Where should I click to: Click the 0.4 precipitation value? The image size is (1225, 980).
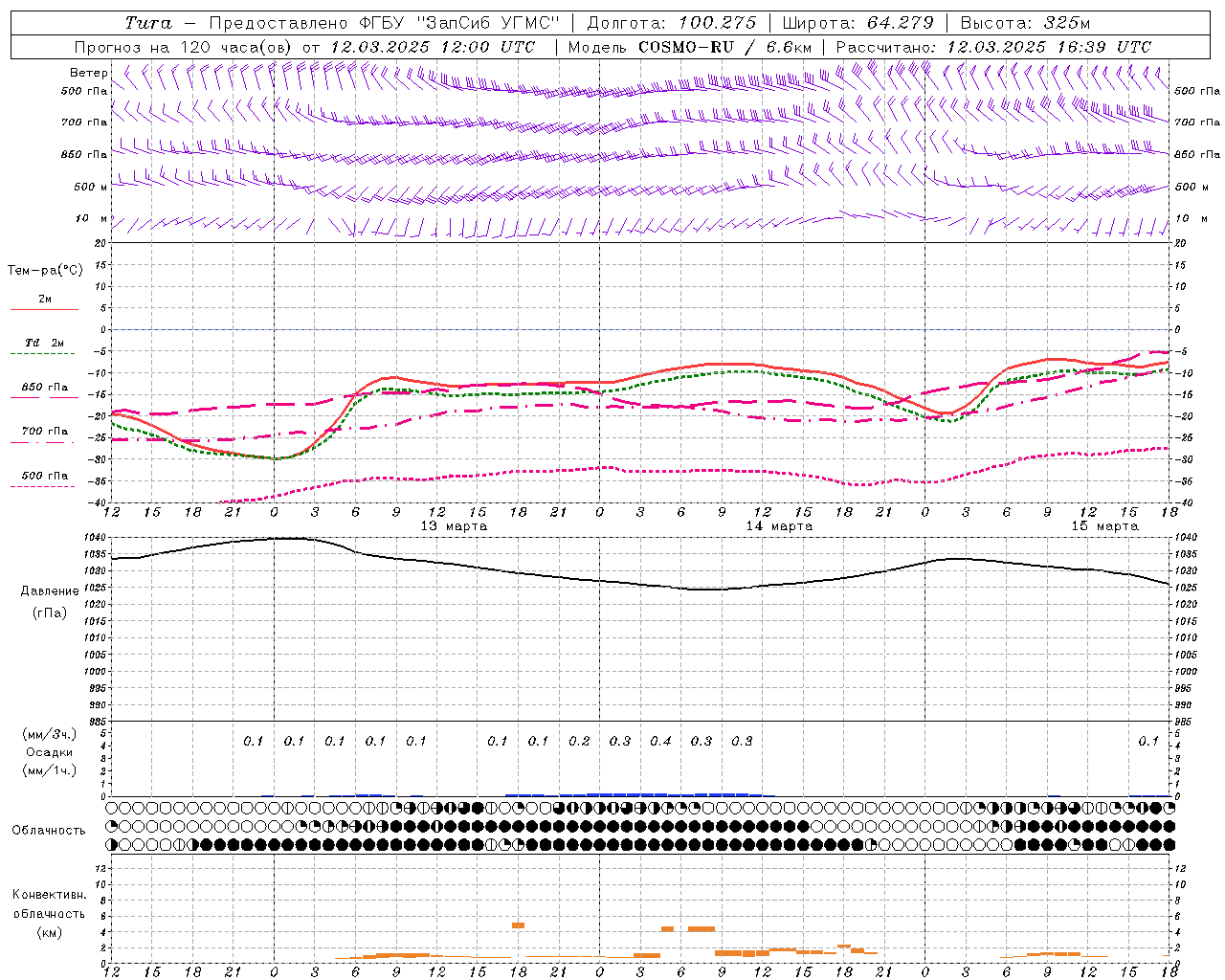(660, 741)
